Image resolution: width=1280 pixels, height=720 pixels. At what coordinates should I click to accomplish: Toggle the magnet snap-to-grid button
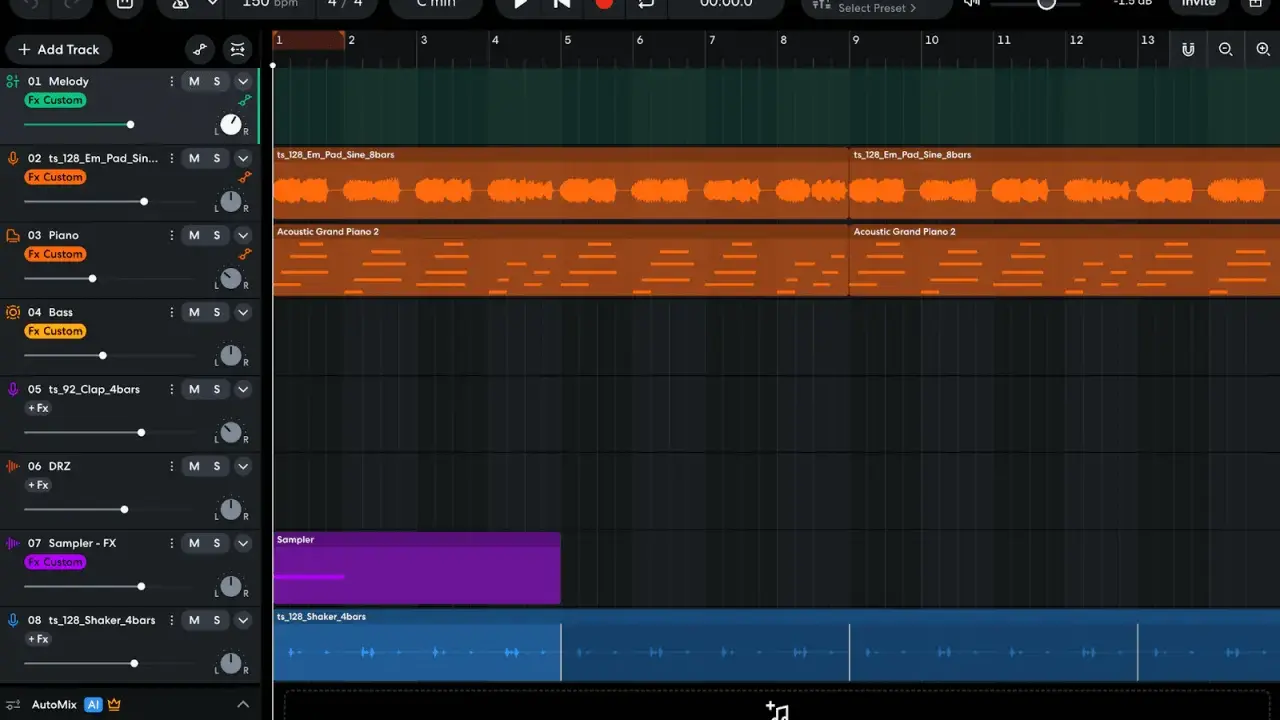(1188, 49)
